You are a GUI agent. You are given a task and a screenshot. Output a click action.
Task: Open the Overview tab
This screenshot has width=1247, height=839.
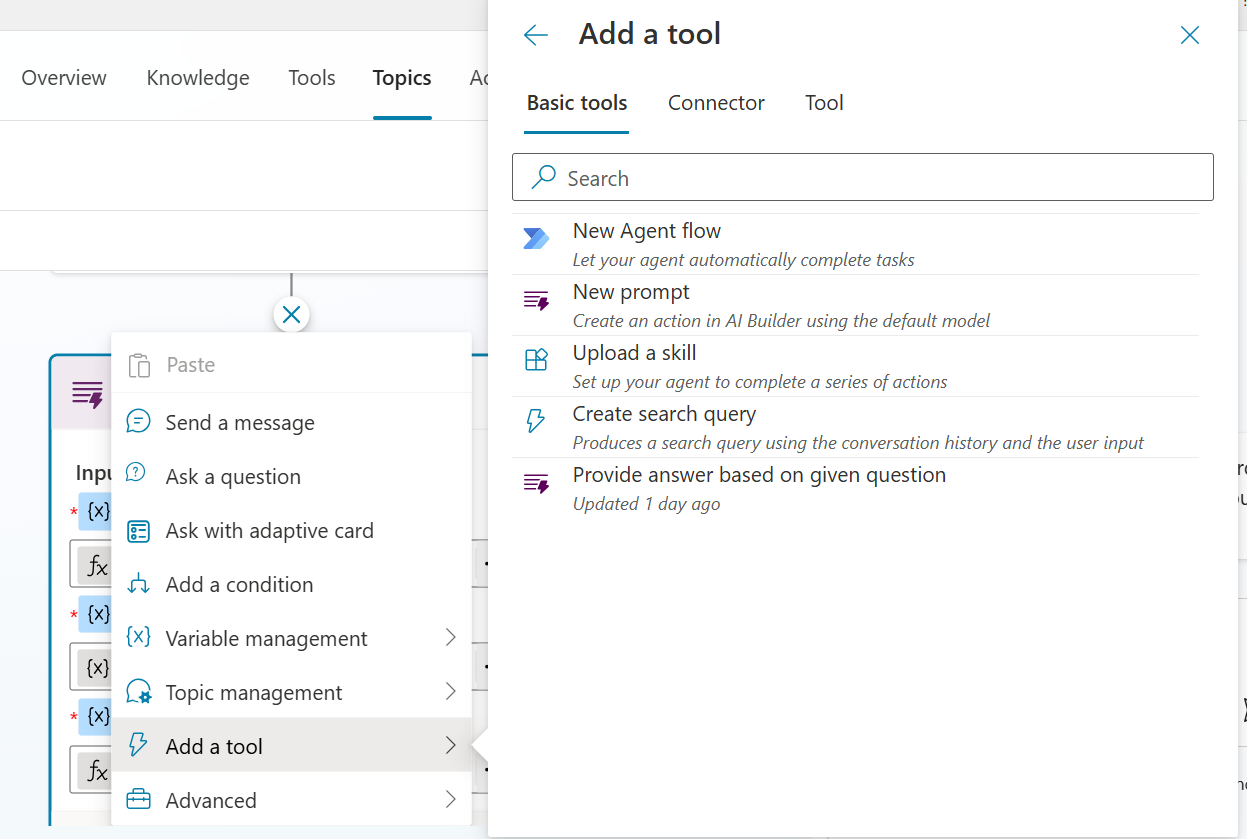pyautogui.click(x=64, y=78)
